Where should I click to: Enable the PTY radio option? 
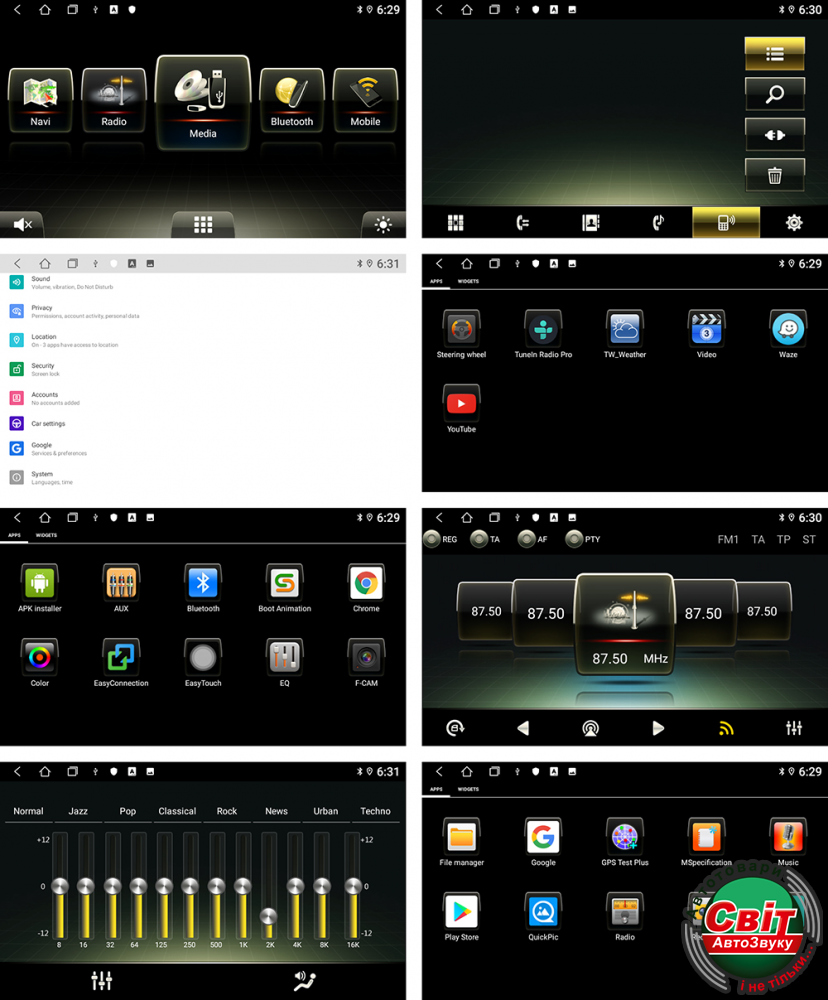(x=574, y=539)
